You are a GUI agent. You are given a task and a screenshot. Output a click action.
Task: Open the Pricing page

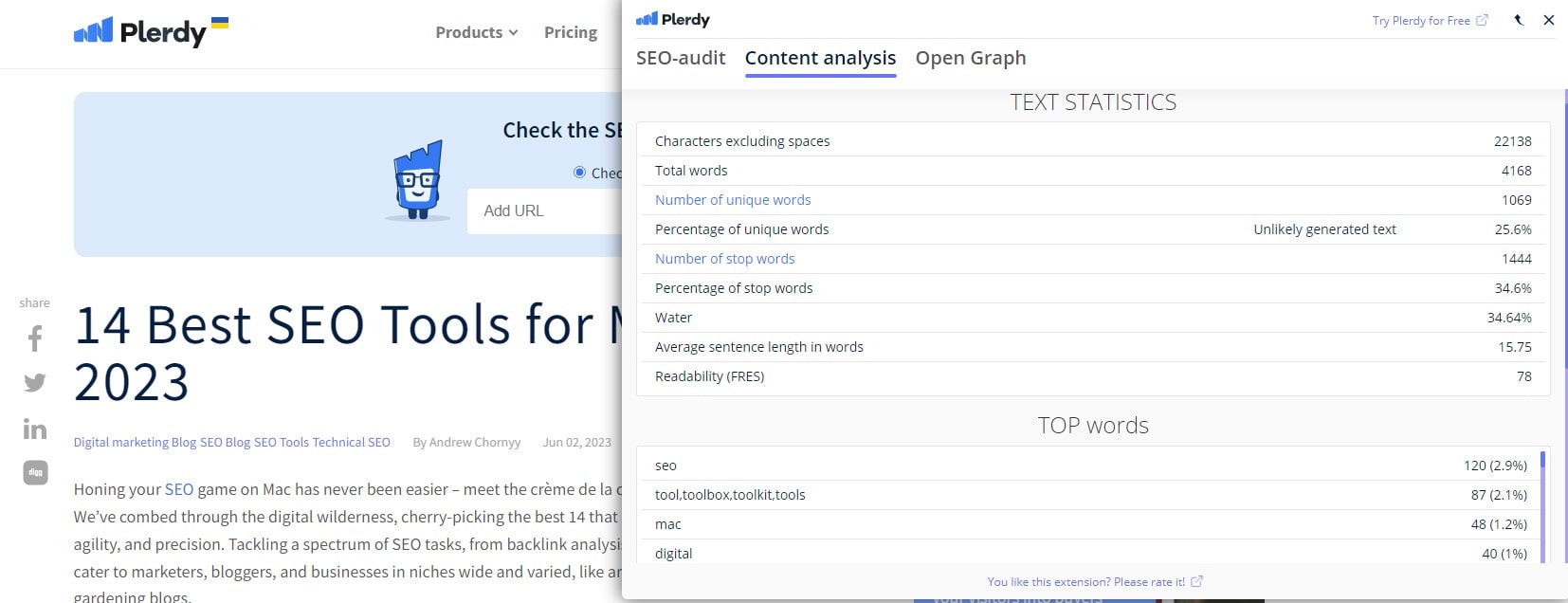pos(571,32)
